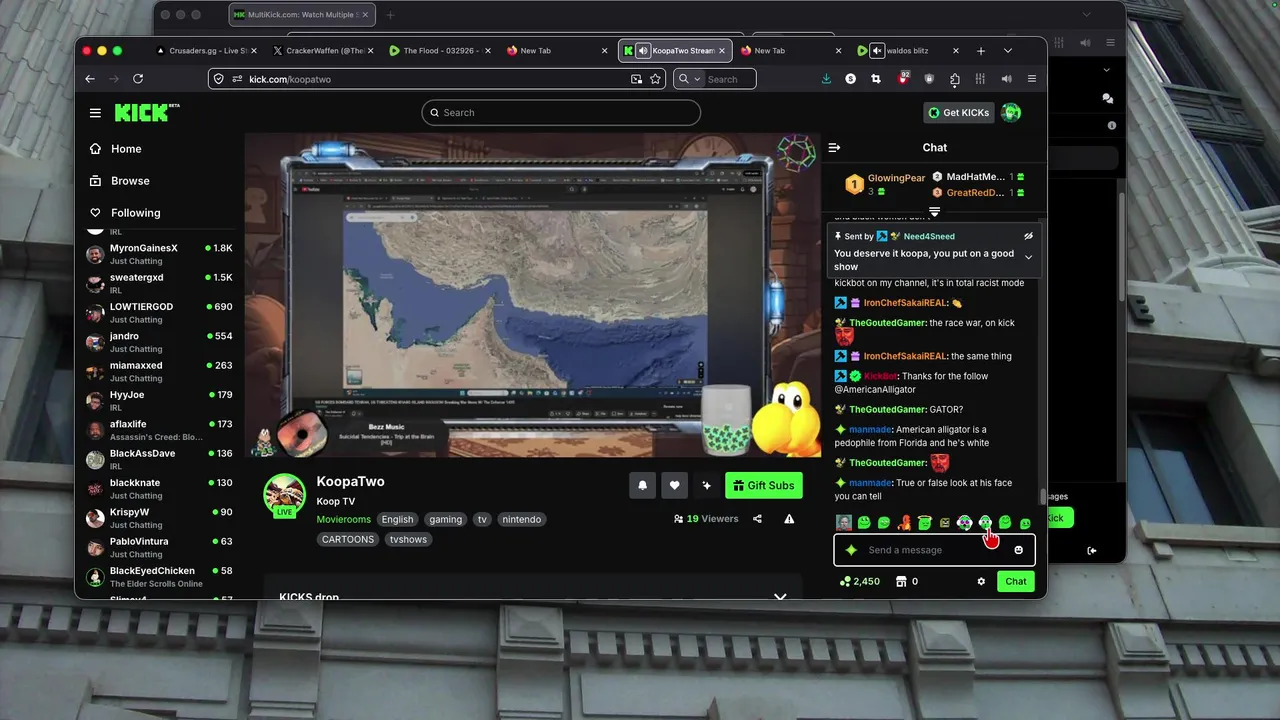Open chat settings gear icon
Viewport: 1280px width, 720px height.
(x=981, y=581)
